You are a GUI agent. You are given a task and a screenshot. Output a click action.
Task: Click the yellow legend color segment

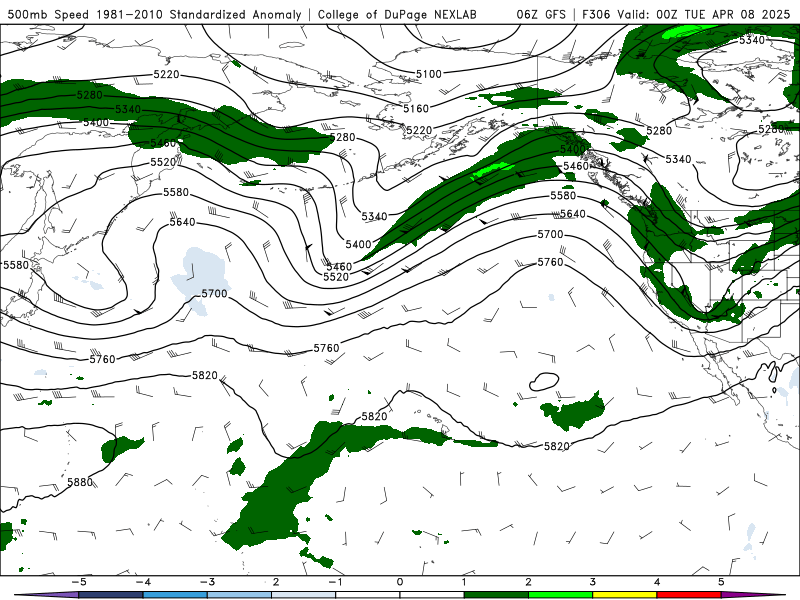pyautogui.click(x=624, y=595)
